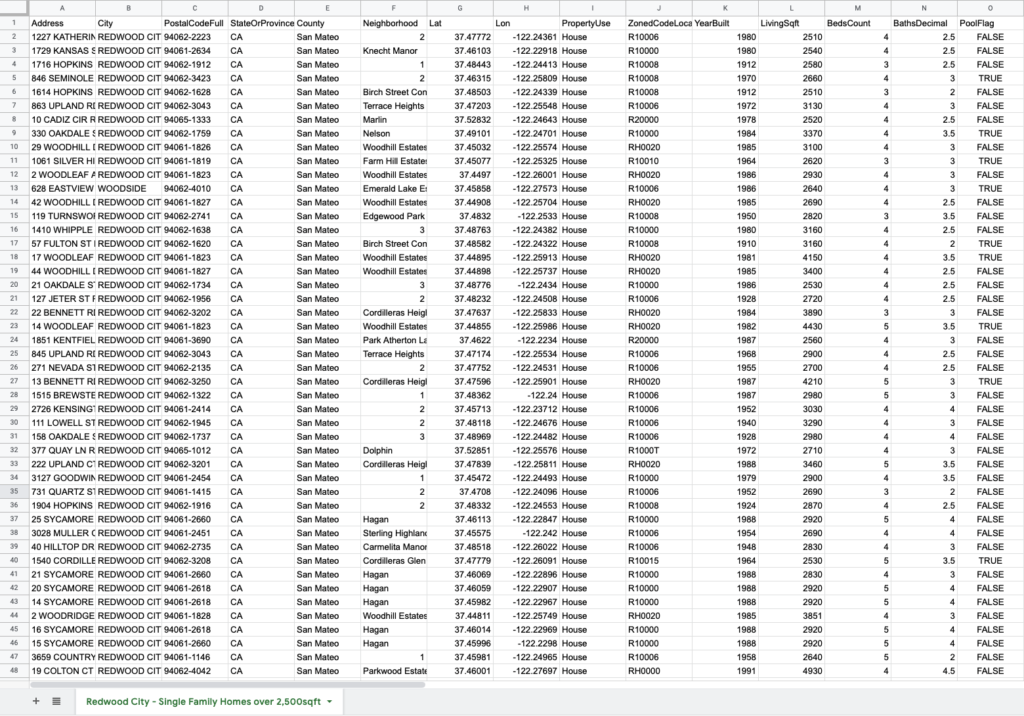Click the "LivingSqft" header cell
The image size is (1024, 716).
pos(792,23)
